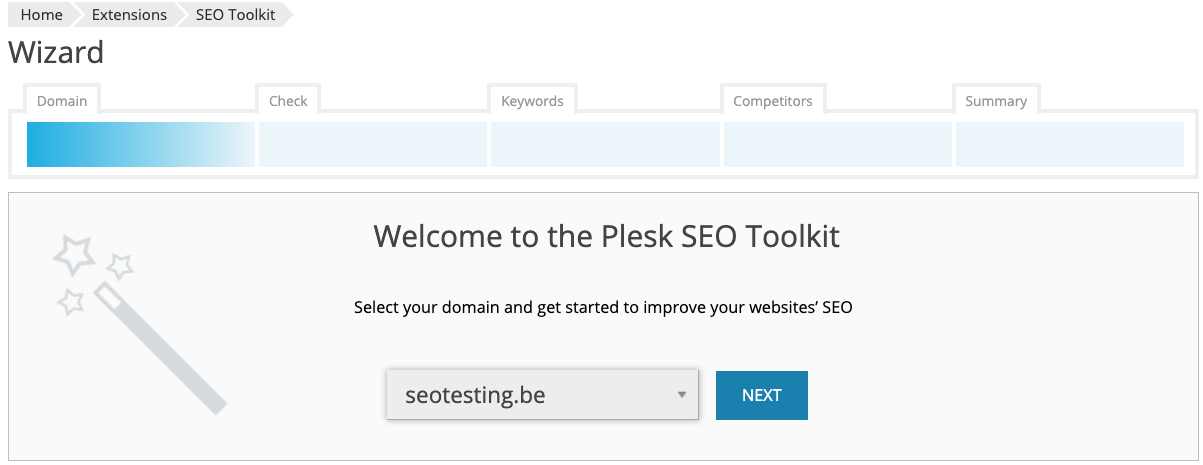The image size is (1203, 465).
Task: Open the Keywords wizard step
Action: (532, 101)
